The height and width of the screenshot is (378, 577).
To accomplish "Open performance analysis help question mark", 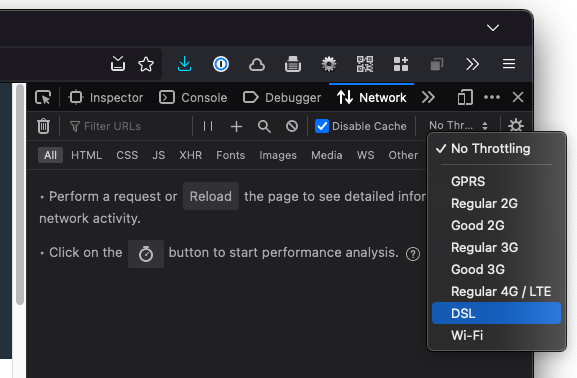I will tap(413, 254).
